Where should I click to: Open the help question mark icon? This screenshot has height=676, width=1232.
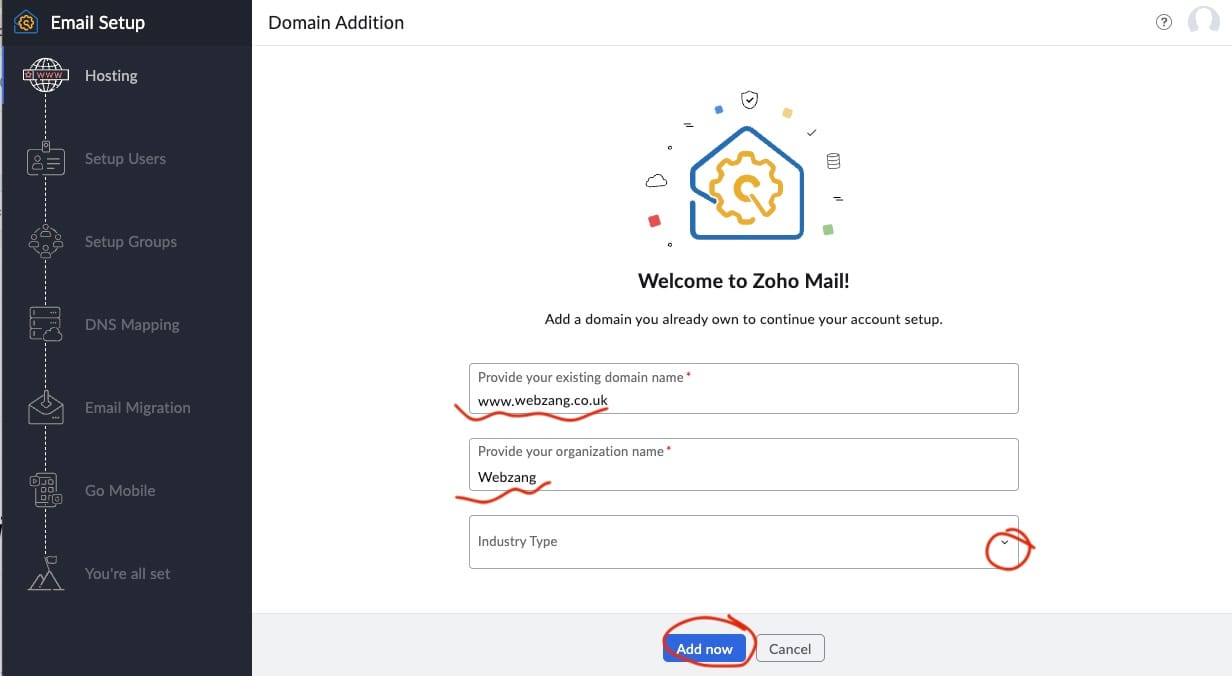point(1163,22)
